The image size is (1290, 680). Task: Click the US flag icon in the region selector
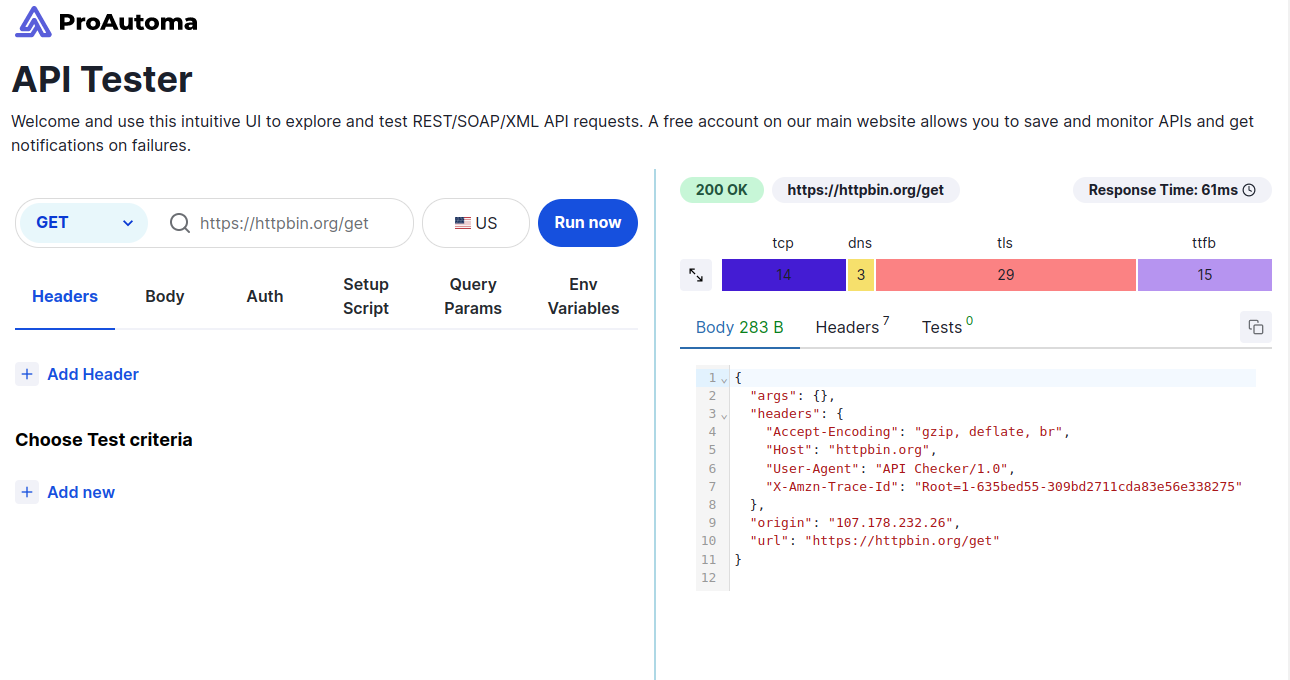click(462, 222)
